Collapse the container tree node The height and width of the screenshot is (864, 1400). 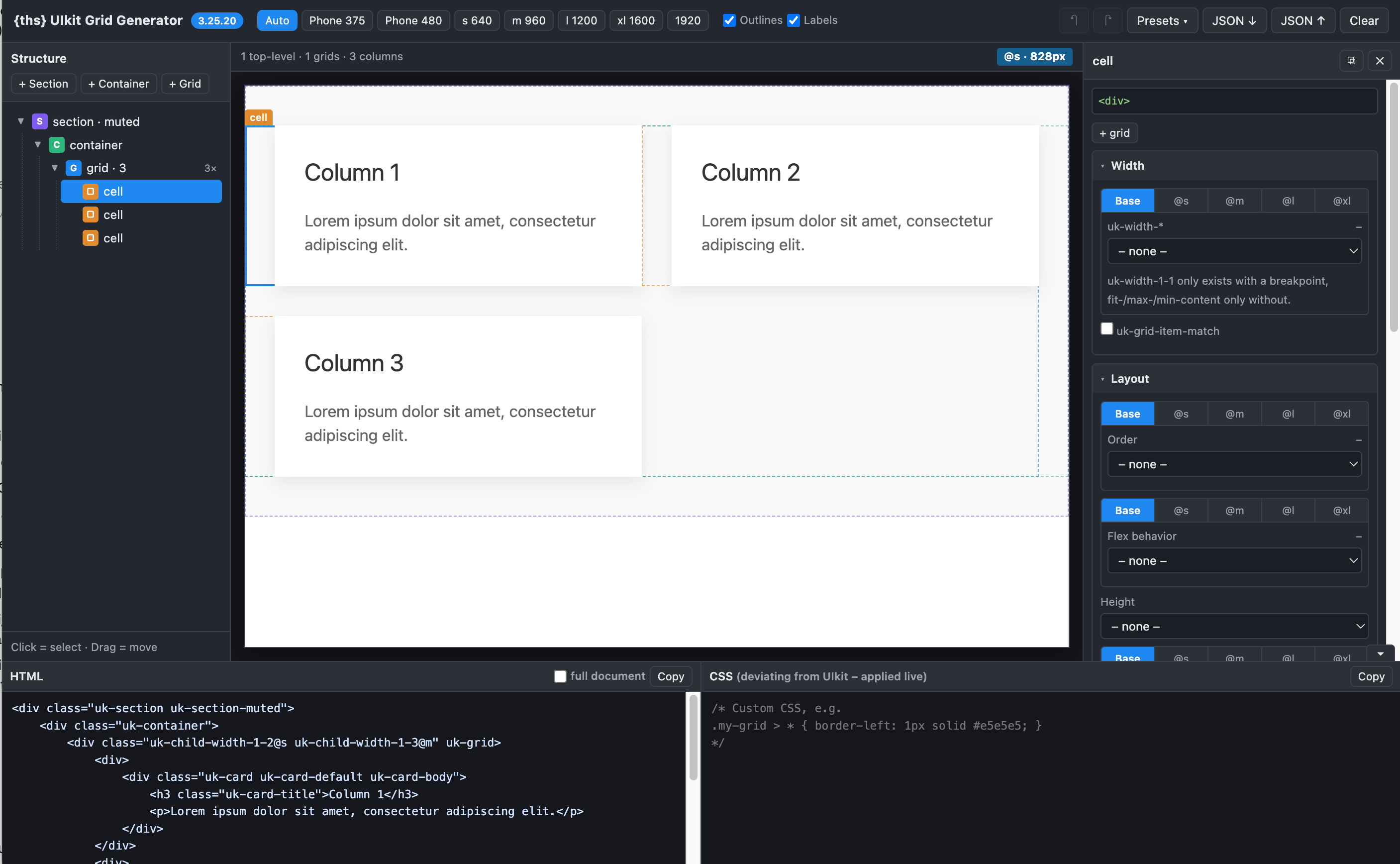tap(38, 145)
